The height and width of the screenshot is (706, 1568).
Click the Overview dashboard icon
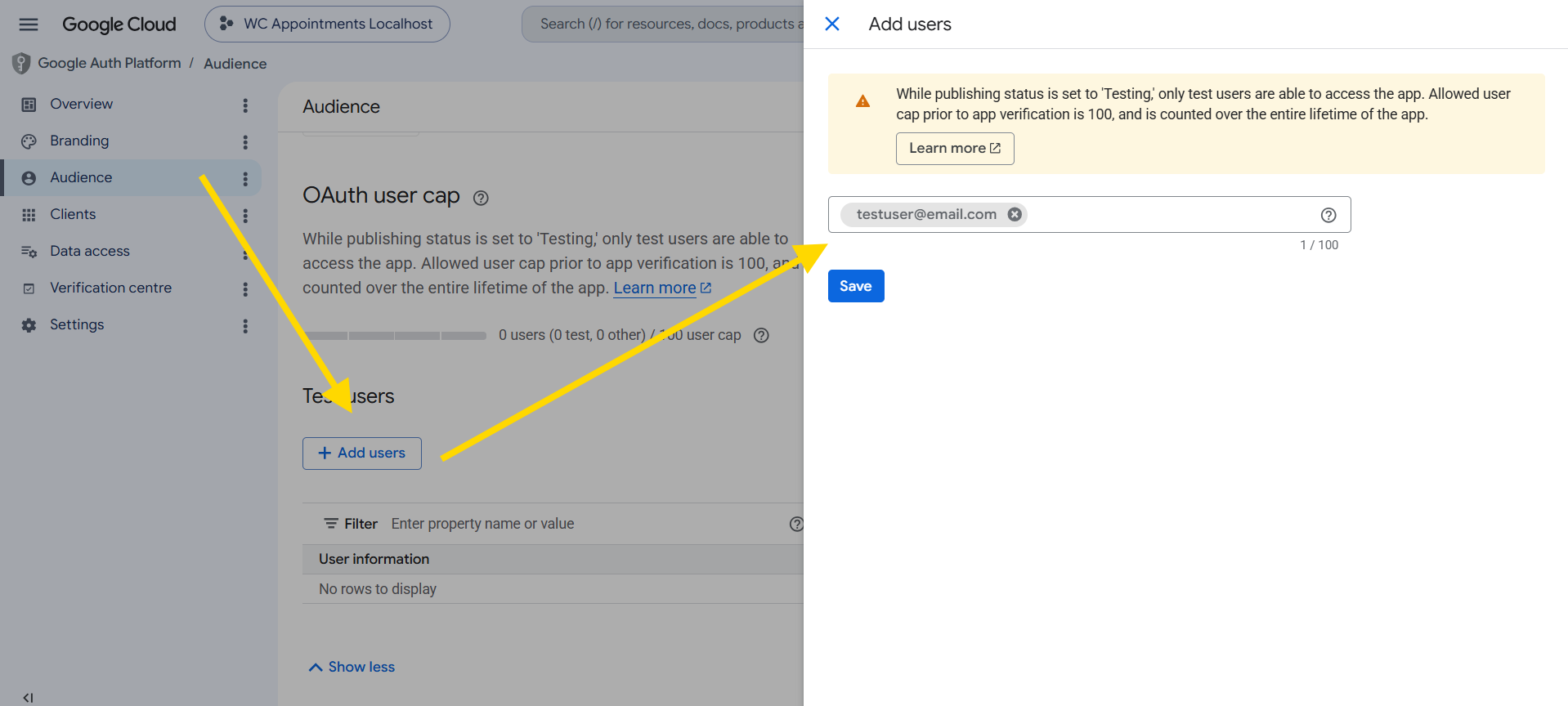[x=29, y=105]
